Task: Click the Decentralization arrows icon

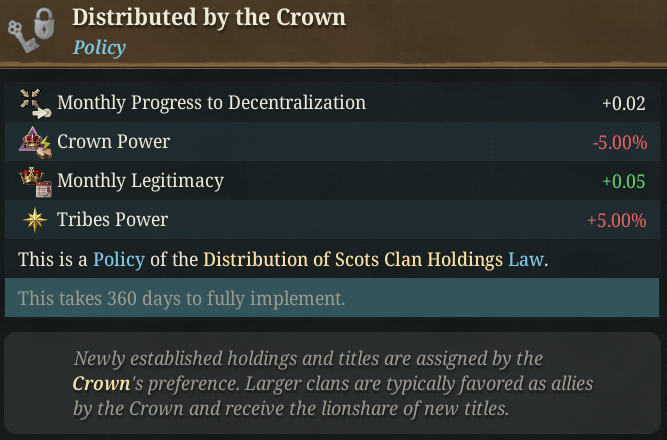Action: click(x=35, y=103)
